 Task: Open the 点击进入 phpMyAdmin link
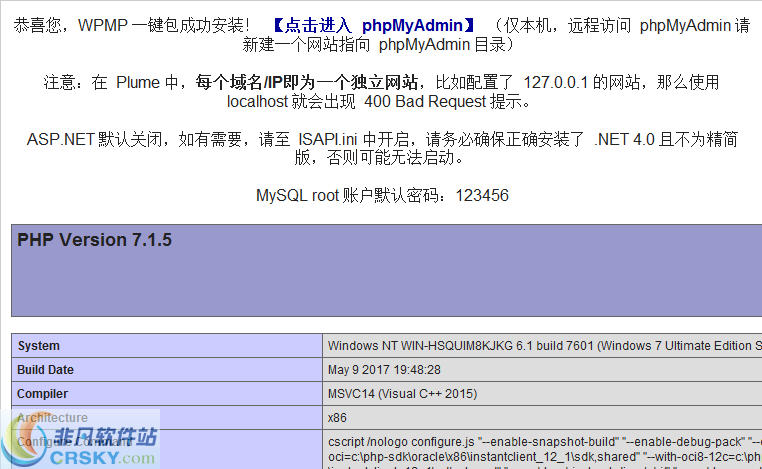(x=374, y=25)
